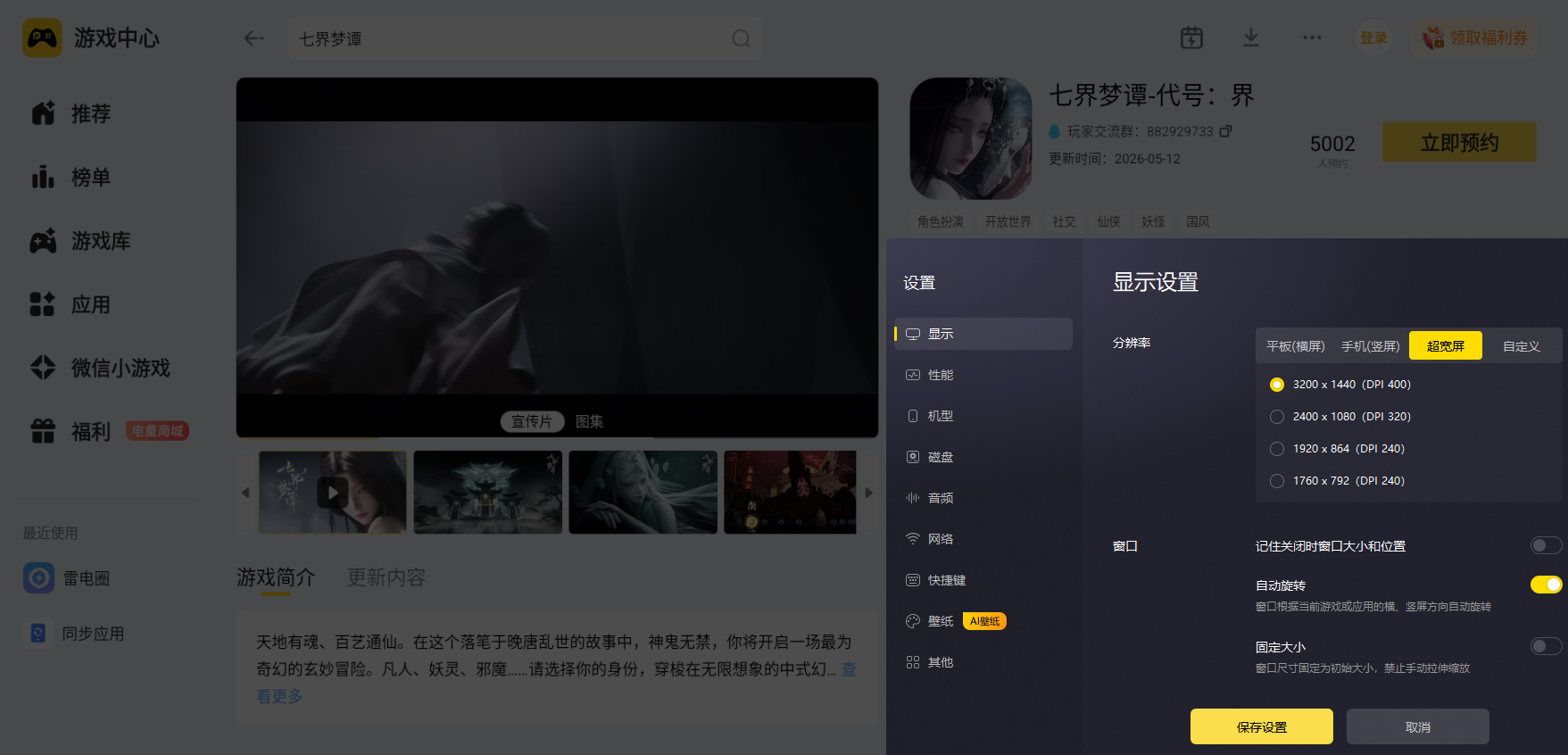Switch to 超宽屏 resolution tab

tap(1446, 345)
